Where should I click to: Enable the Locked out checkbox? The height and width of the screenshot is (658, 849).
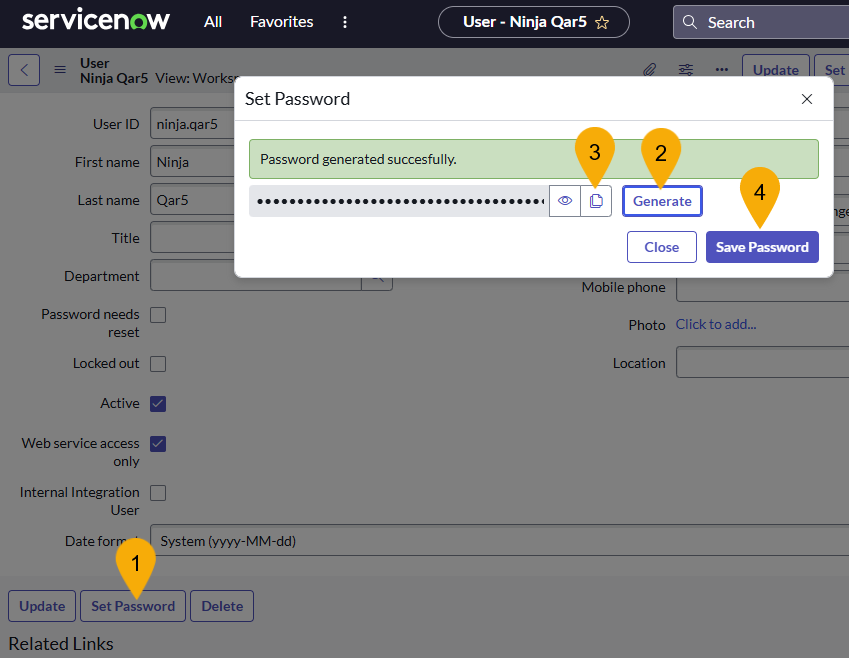pos(156,363)
